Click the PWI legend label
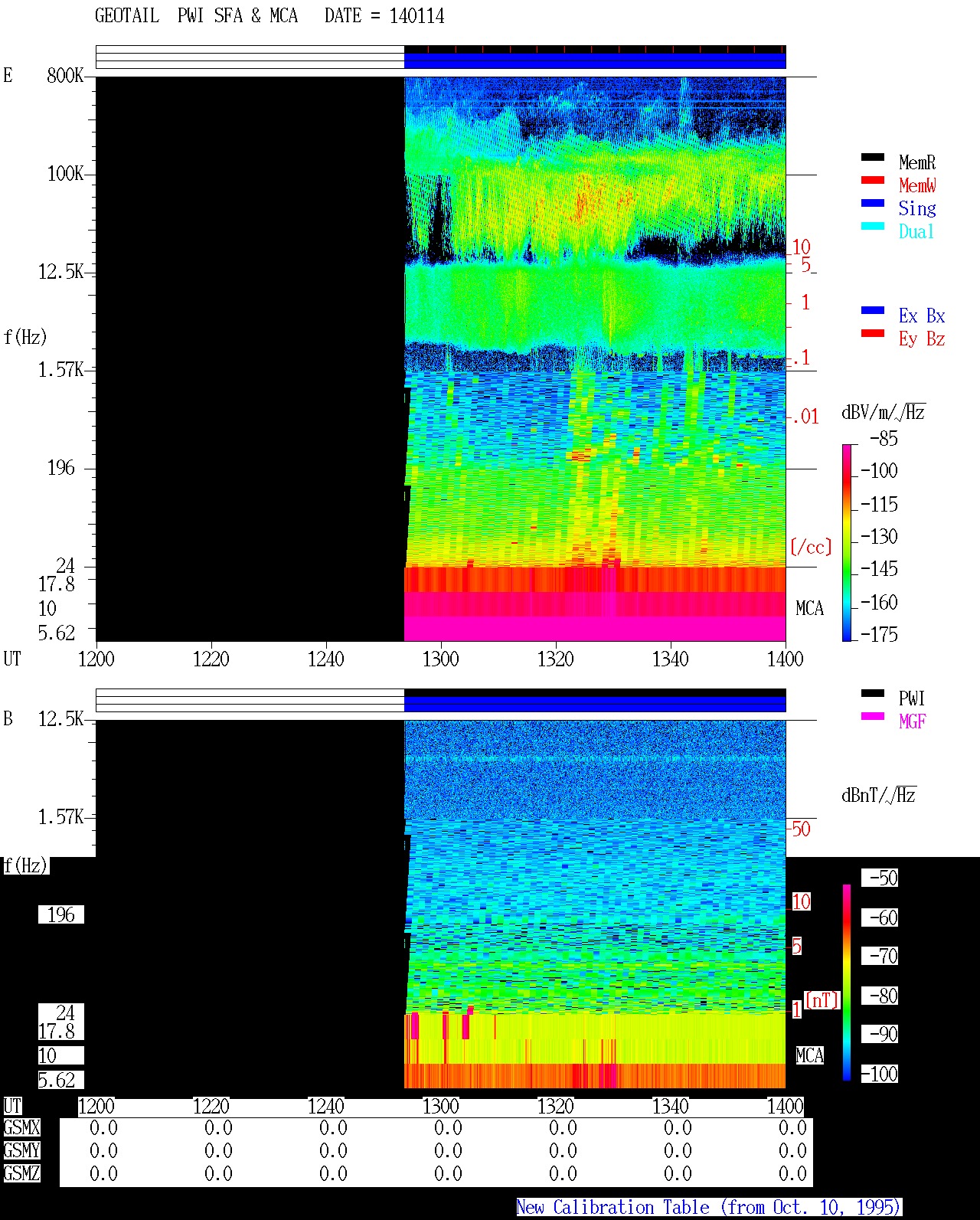The width and height of the screenshot is (980, 1220). pyautogui.click(x=912, y=698)
